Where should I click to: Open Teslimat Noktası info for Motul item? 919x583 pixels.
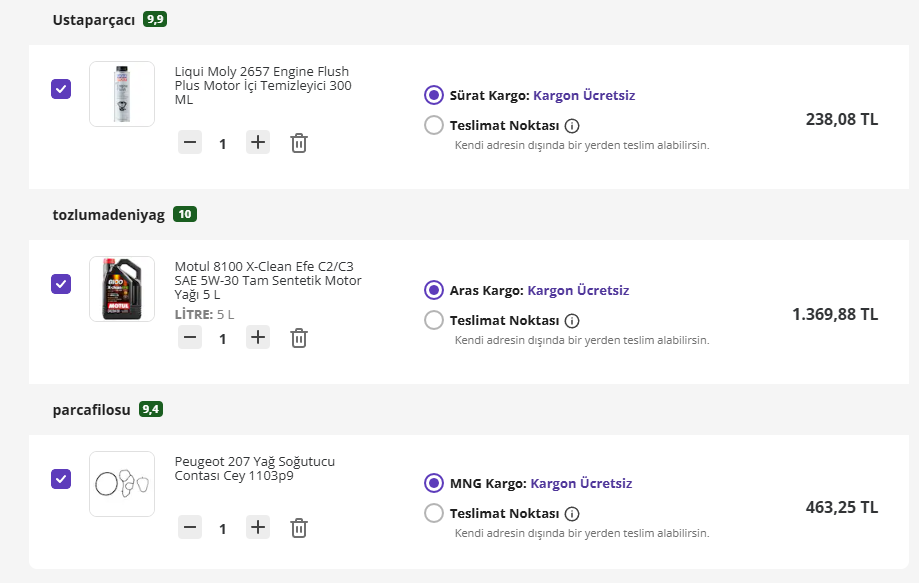572,321
